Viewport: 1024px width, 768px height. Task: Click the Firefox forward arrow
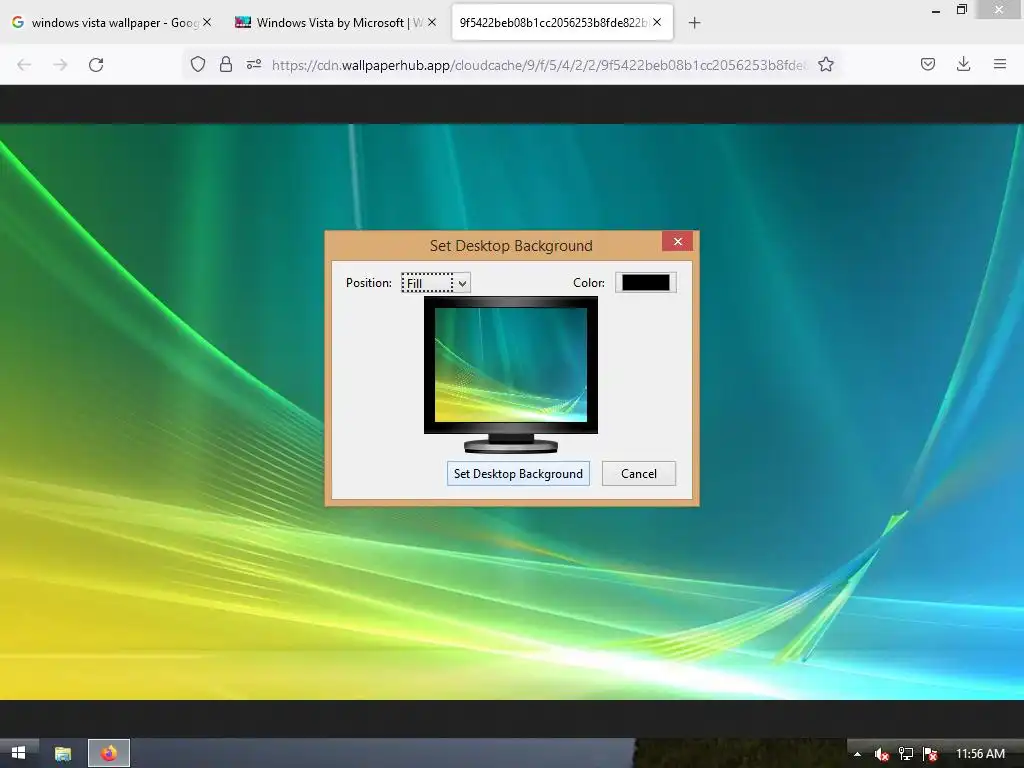click(60, 65)
